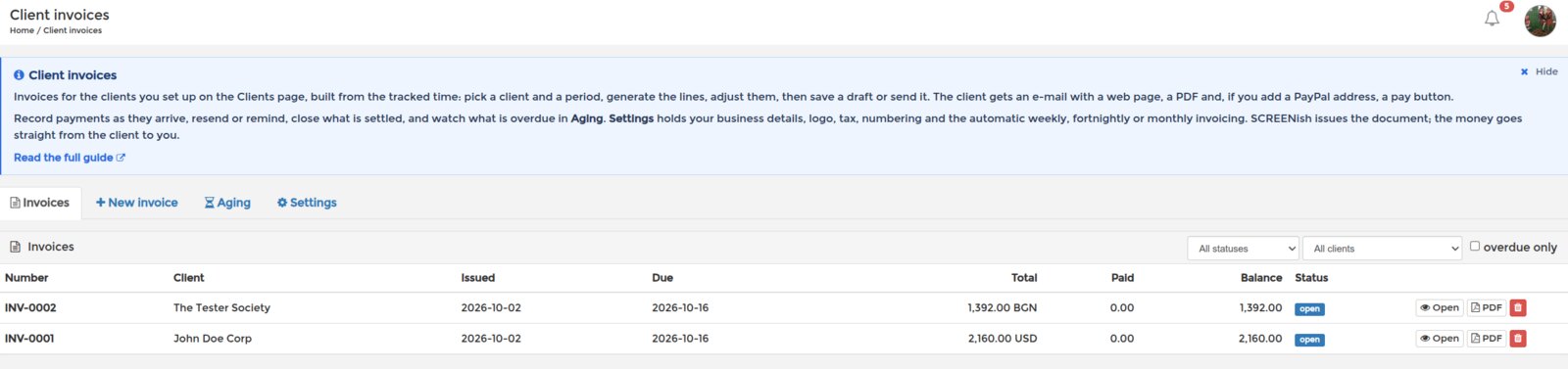The height and width of the screenshot is (369, 1568).
Task: Click the Issued column header
Action: coord(478,278)
